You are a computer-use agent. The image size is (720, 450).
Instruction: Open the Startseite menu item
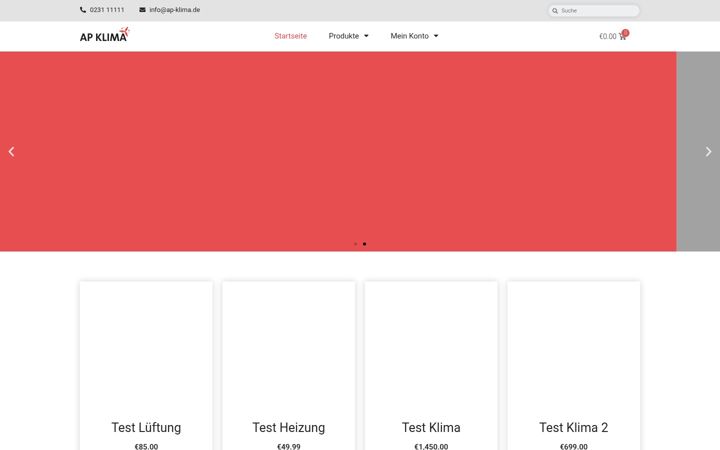(x=291, y=36)
